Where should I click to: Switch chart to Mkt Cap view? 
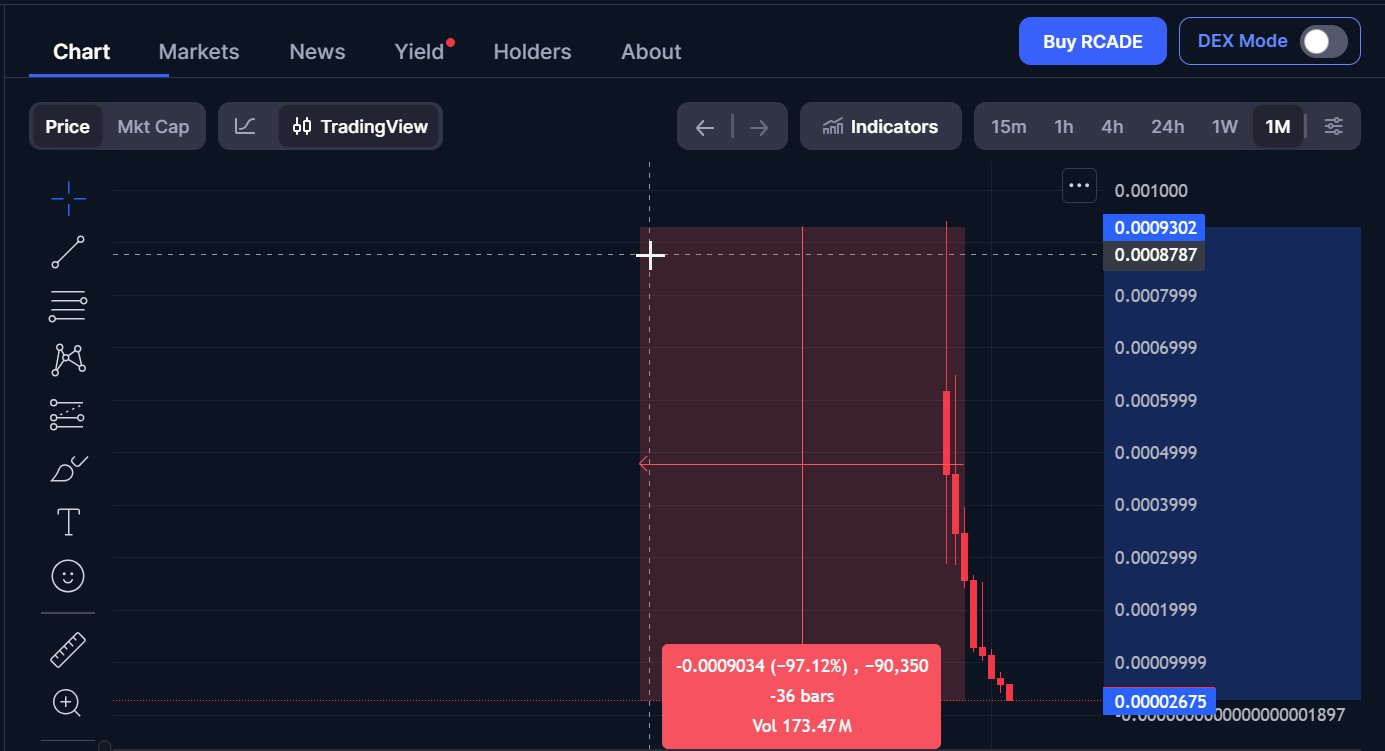point(153,127)
